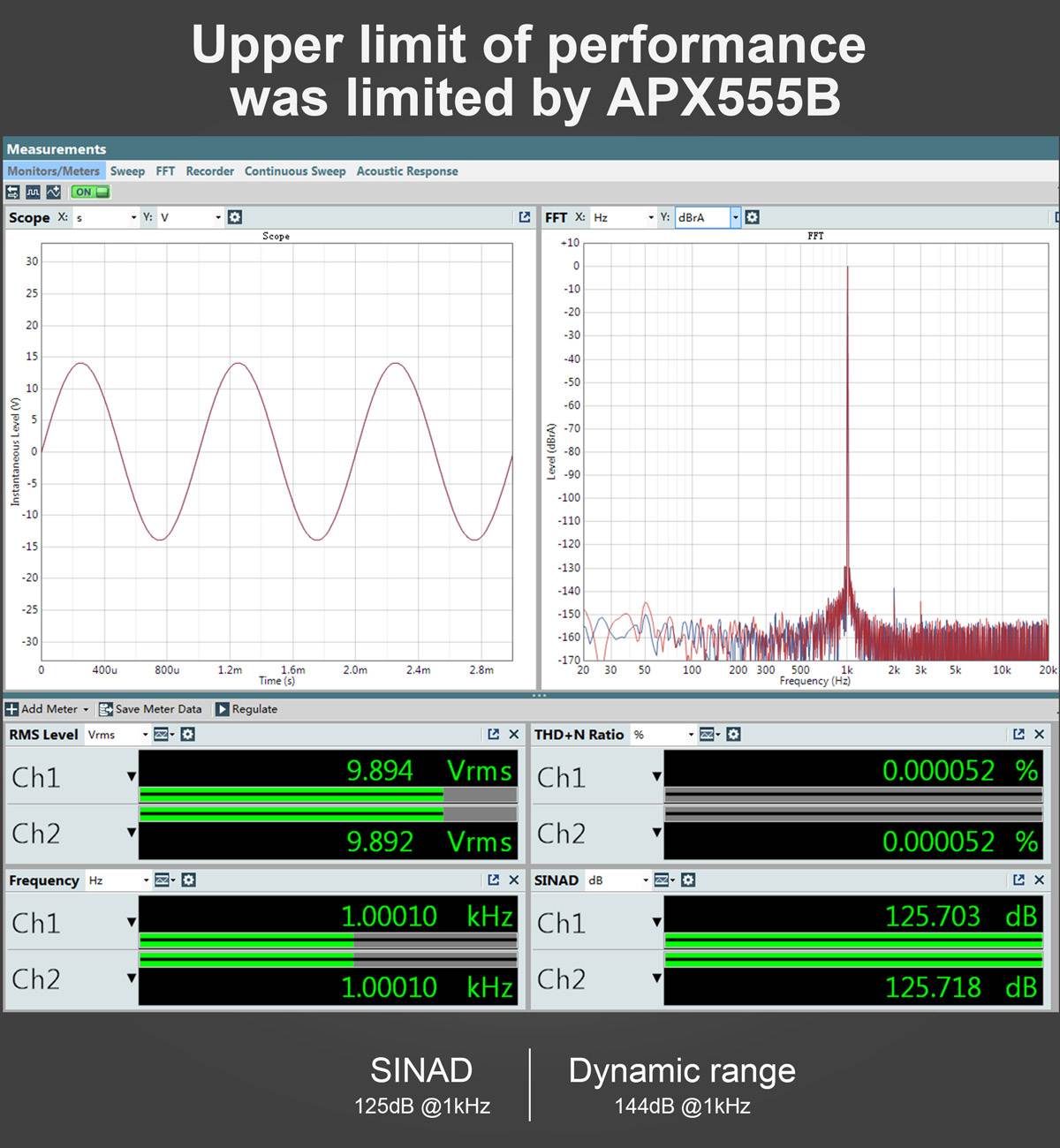Image resolution: width=1060 pixels, height=1148 pixels.
Task: Close the SINAD meter panel
Action: click(1040, 880)
